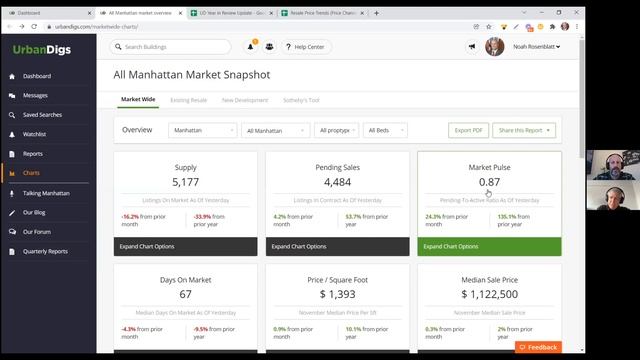Open the All Manhattan area dropdown

pyautogui.click(x=276, y=131)
